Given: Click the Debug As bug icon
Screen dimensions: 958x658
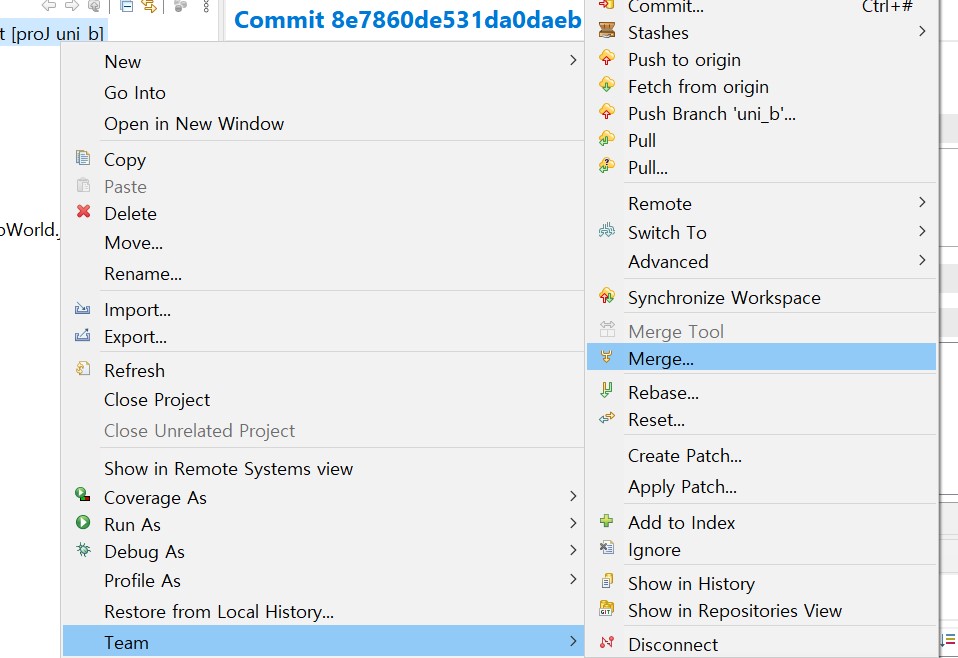Looking at the screenshot, I should [83, 549].
